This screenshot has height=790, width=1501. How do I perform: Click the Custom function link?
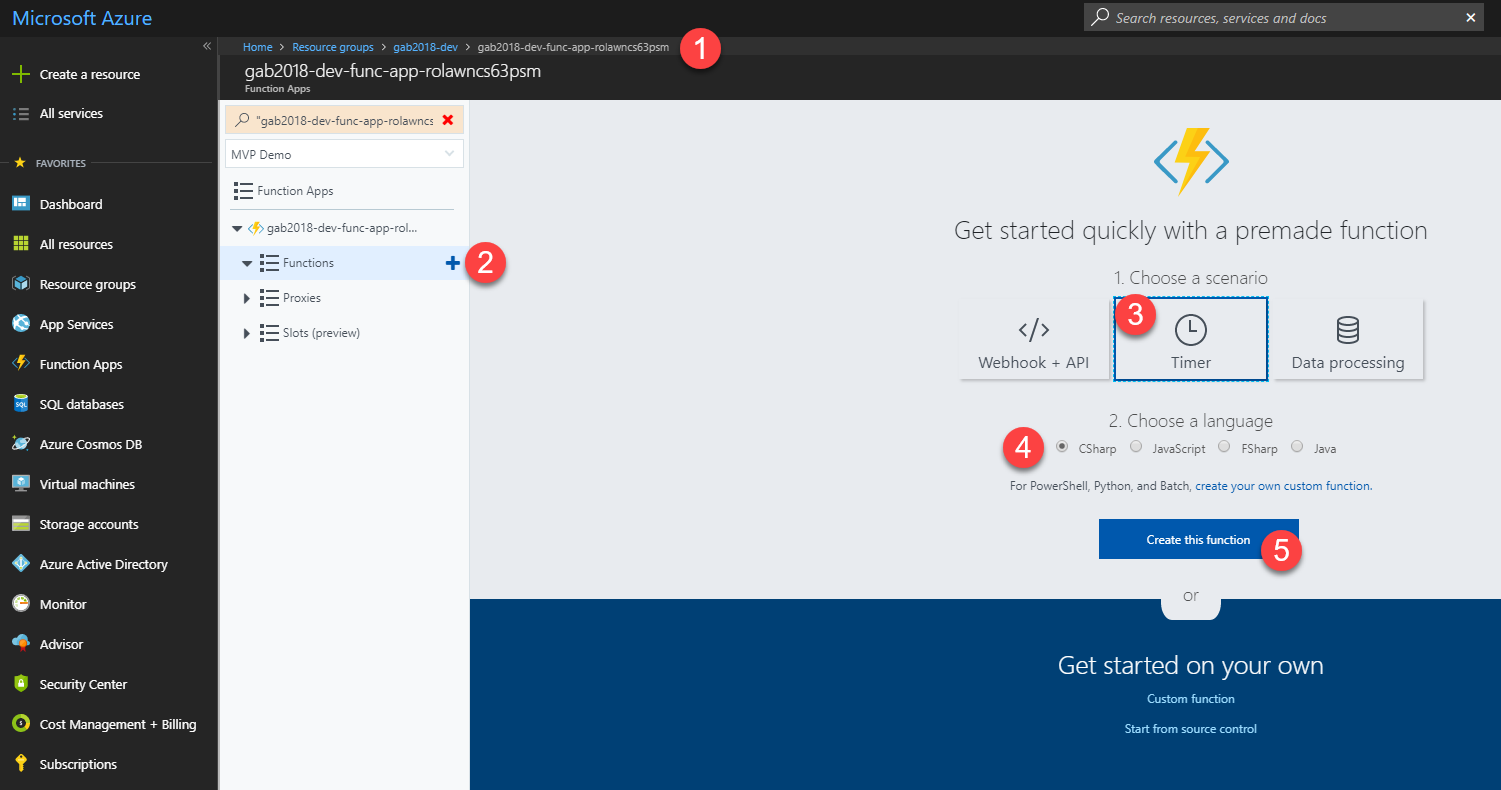click(x=1191, y=699)
